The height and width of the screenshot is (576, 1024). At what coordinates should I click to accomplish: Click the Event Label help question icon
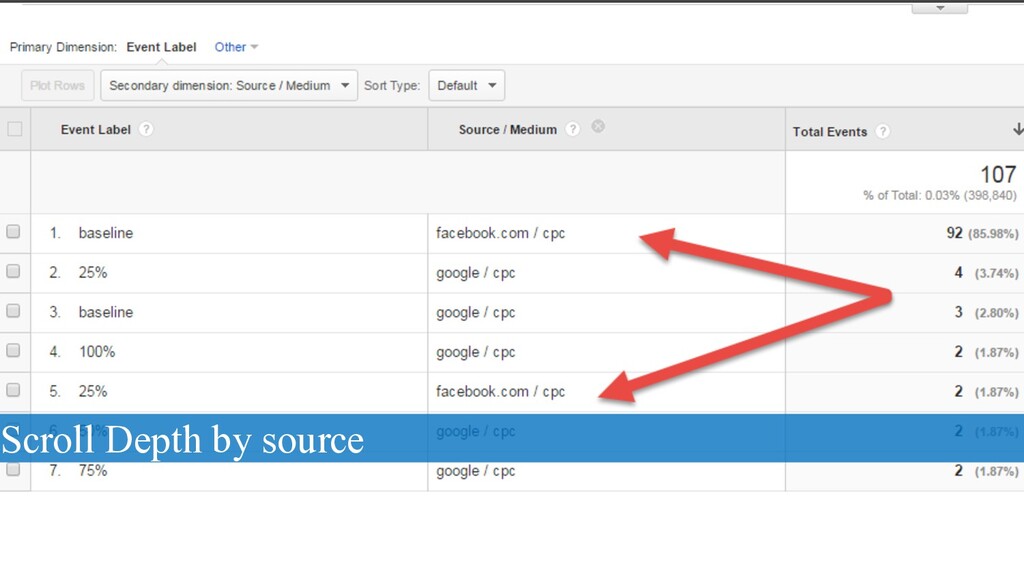(146, 129)
